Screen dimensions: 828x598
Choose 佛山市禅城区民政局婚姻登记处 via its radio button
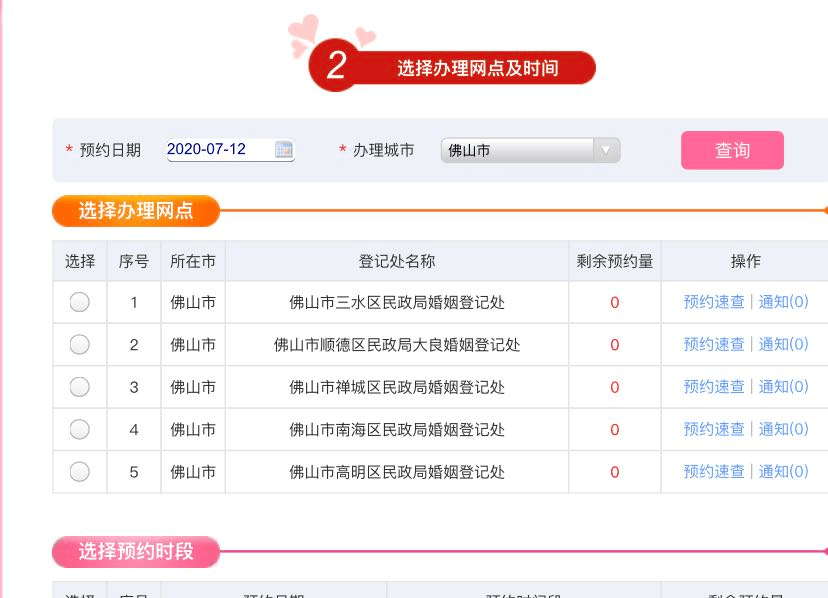point(79,387)
